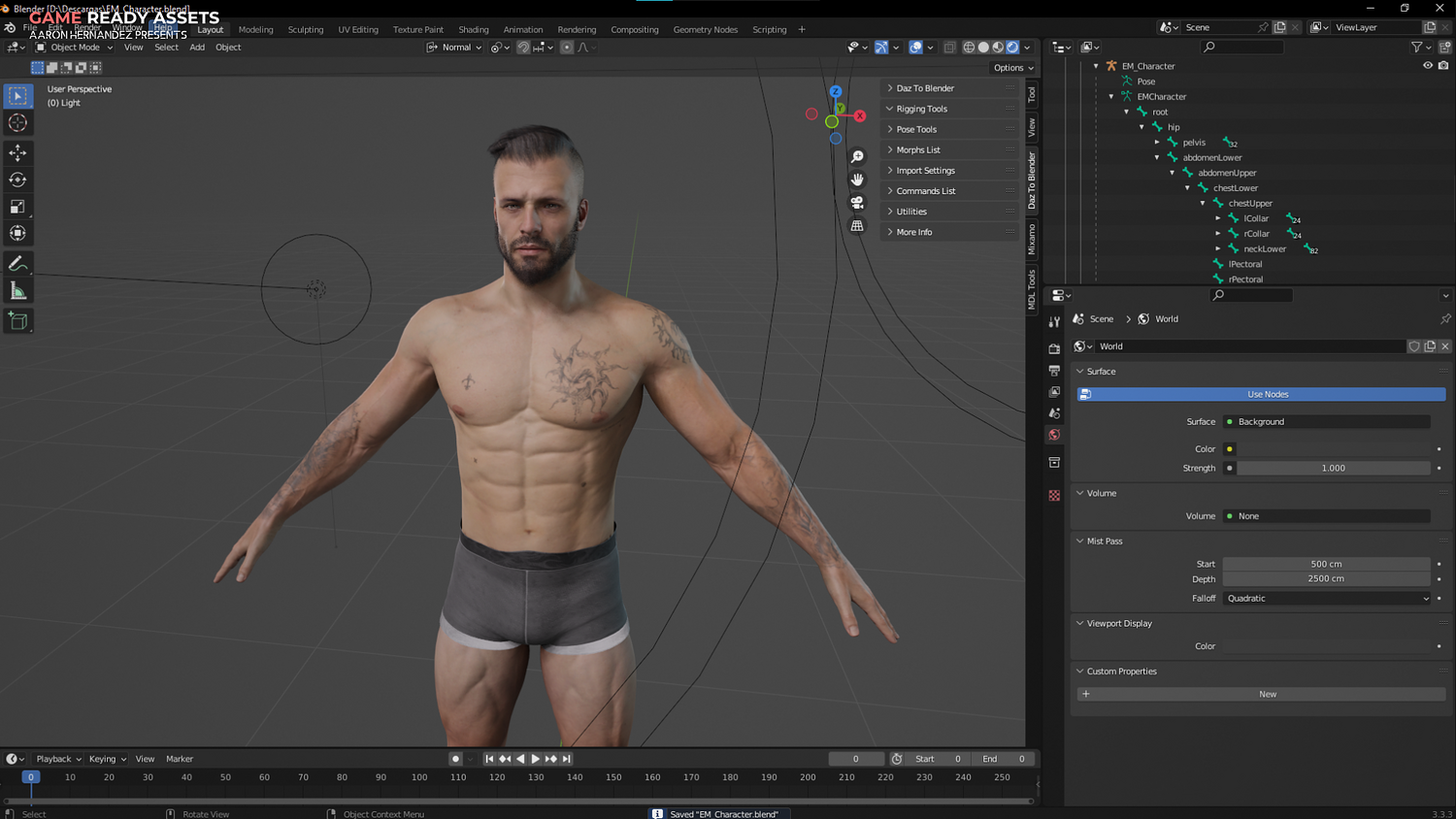
Task: Switch to the Shading workspace tab
Action: (x=474, y=30)
